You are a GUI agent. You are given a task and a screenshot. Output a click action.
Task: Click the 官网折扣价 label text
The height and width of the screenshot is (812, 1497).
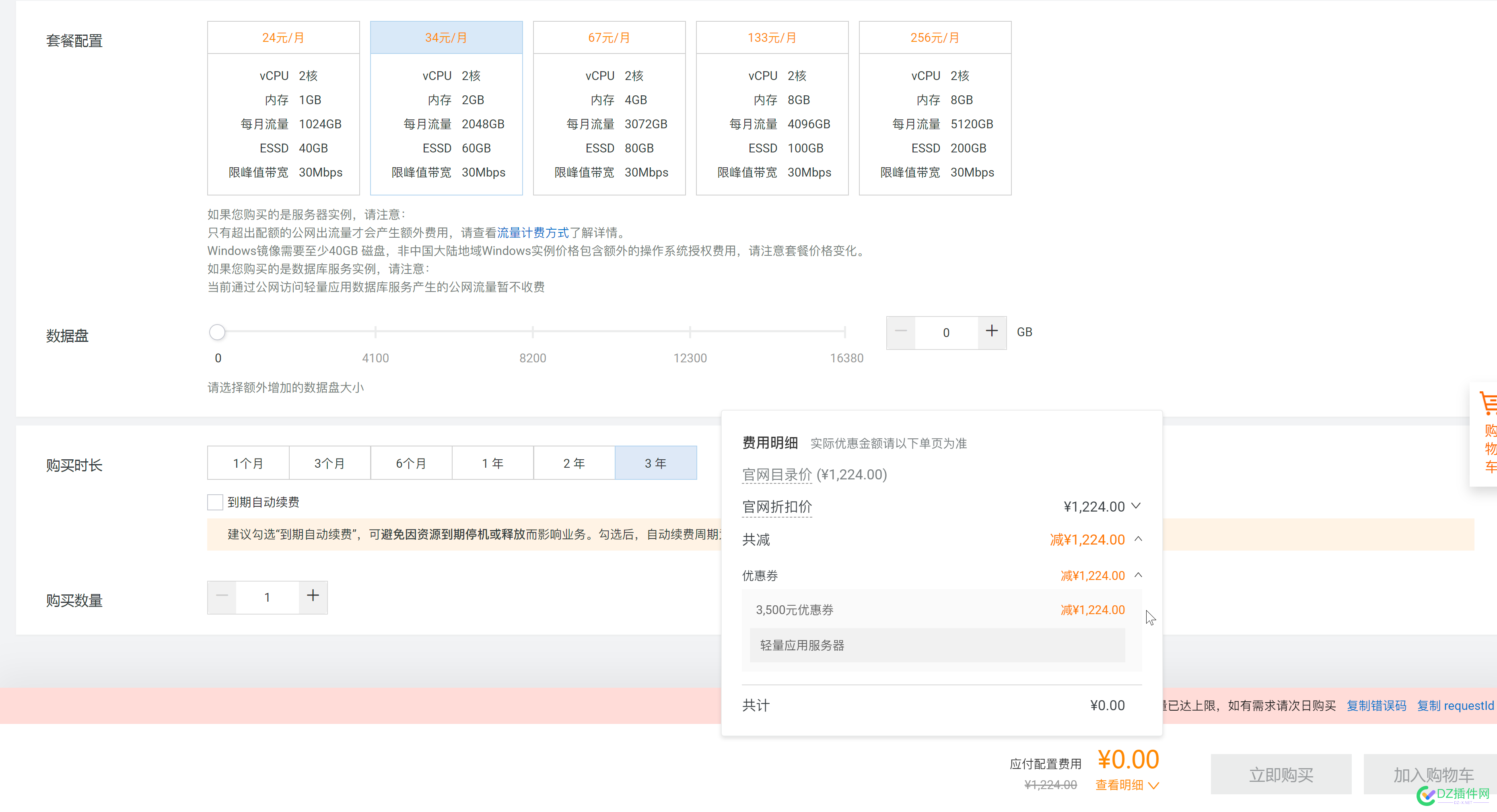pyautogui.click(x=777, y=506)
